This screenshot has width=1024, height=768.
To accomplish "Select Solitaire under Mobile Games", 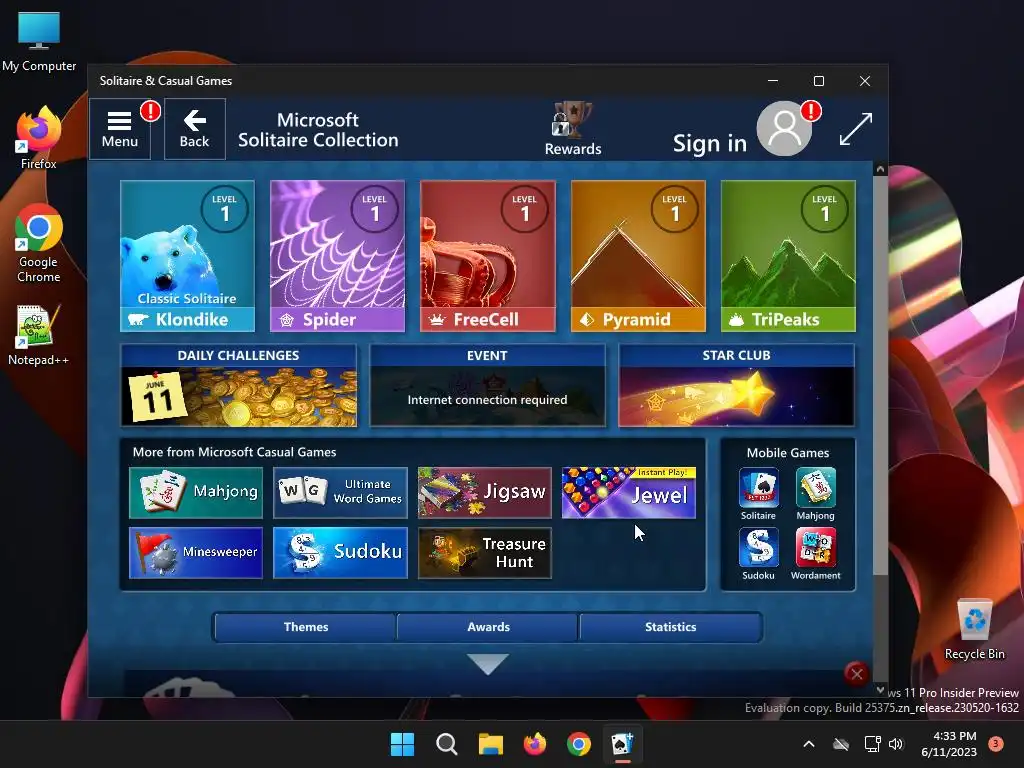I will (758, 494).
